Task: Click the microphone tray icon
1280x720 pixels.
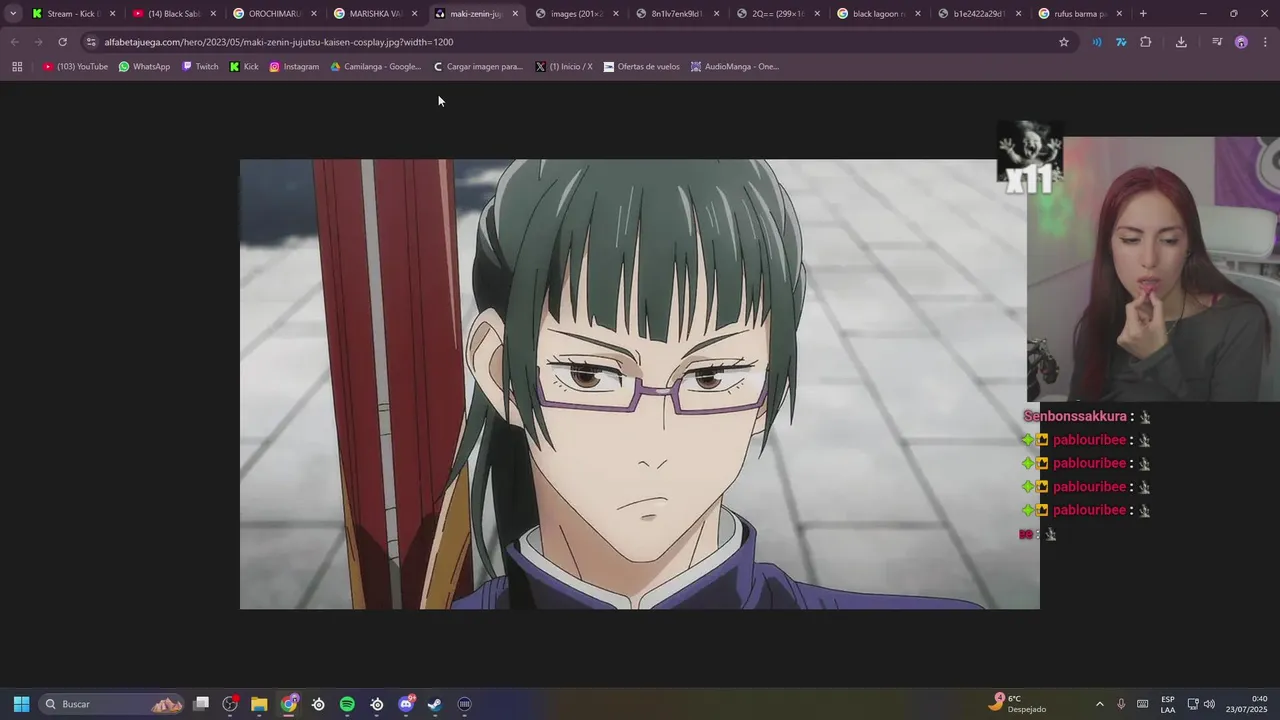Action: (x=1121, y=704)
